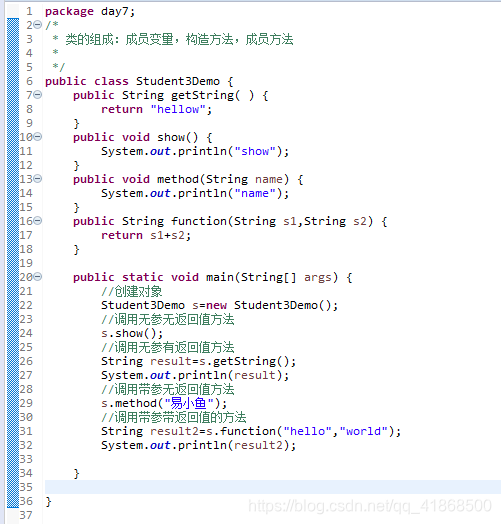Collapse the show method fold at line 10
The image size is (501, 524).
[x=38, y=137]
